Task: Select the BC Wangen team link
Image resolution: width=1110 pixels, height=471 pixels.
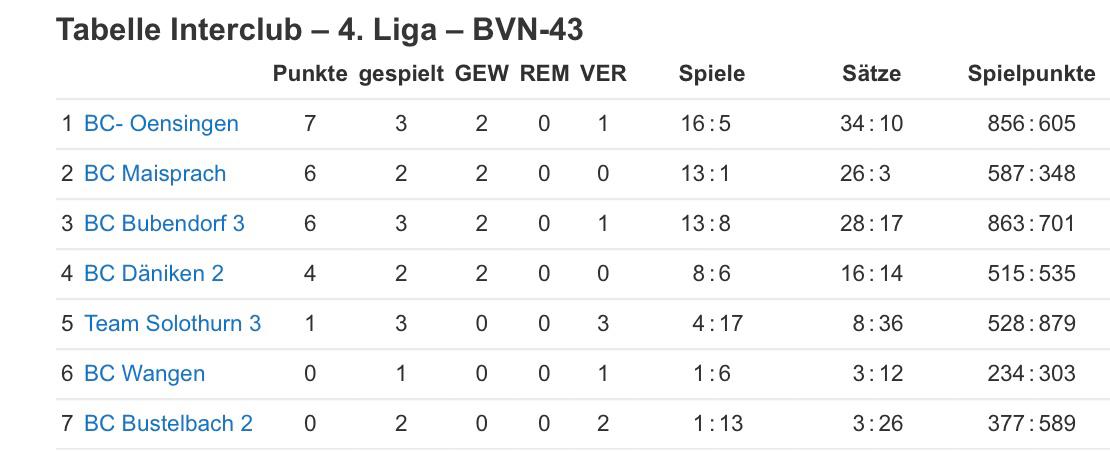Action: [x=144, y=374]
